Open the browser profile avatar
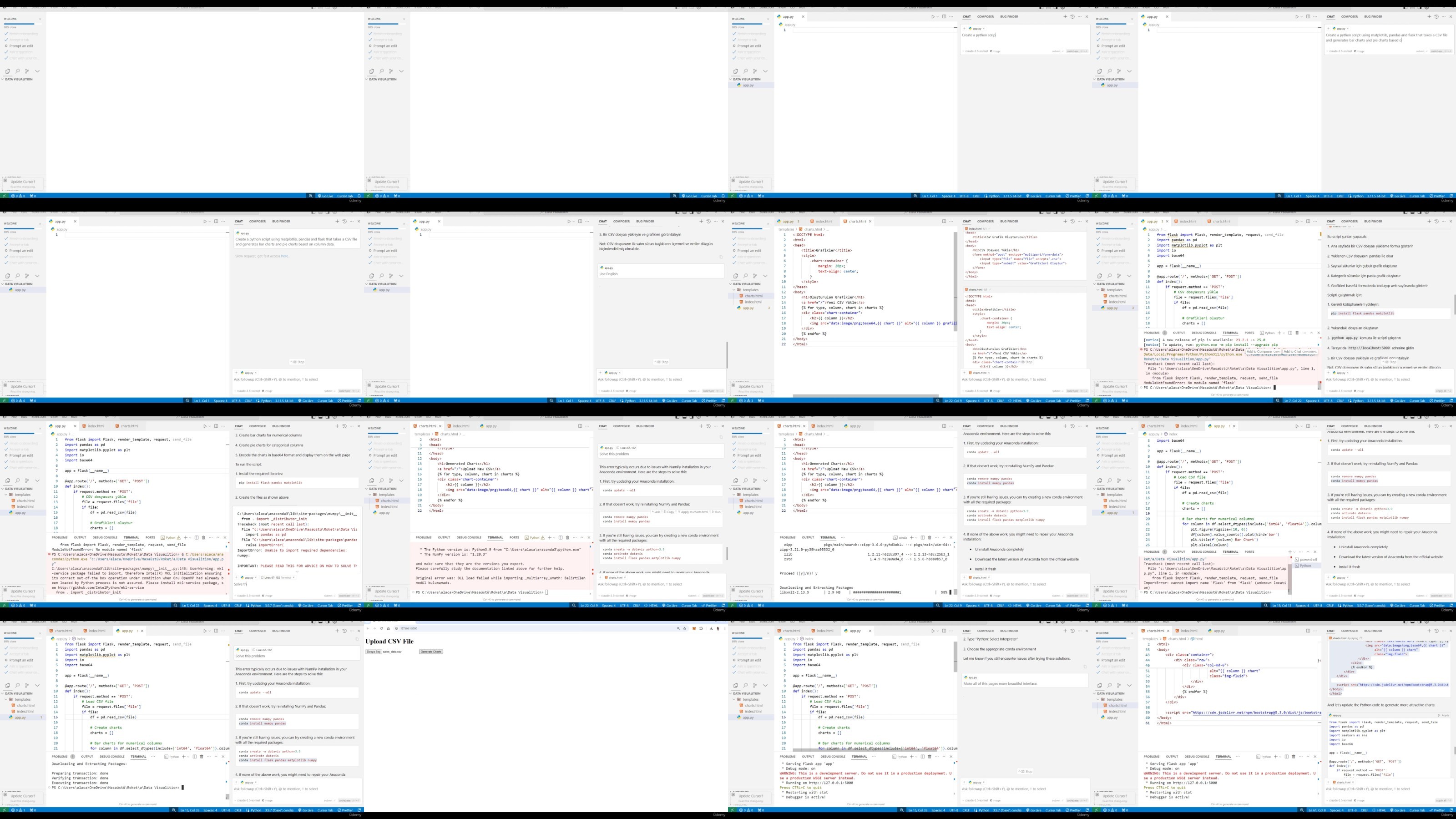1456x819 pixels. [718, 628]
